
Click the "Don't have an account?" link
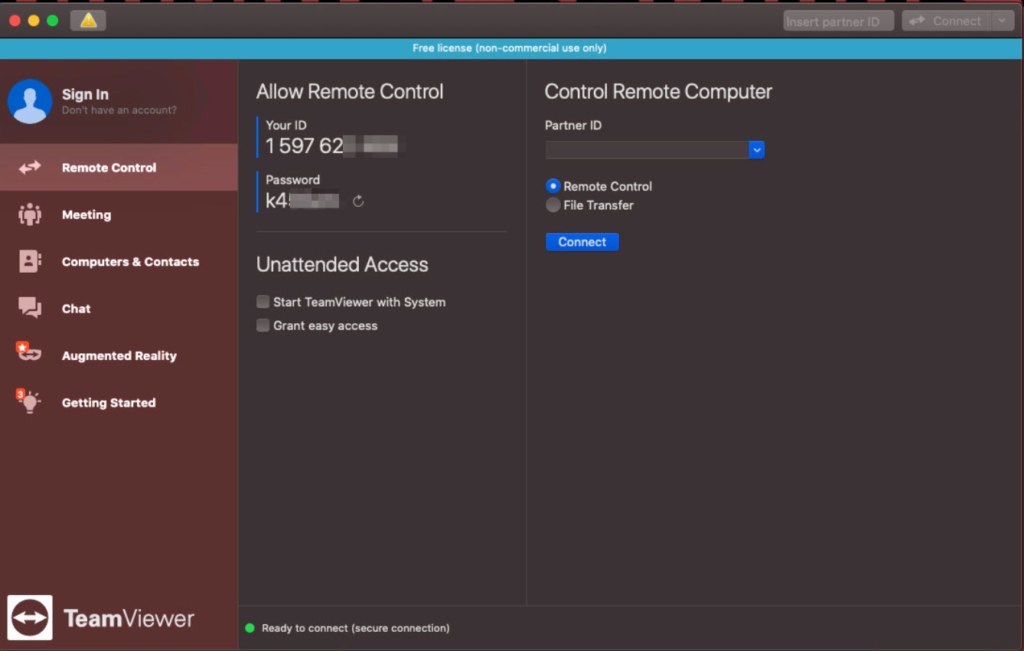[x=120, y=110]
